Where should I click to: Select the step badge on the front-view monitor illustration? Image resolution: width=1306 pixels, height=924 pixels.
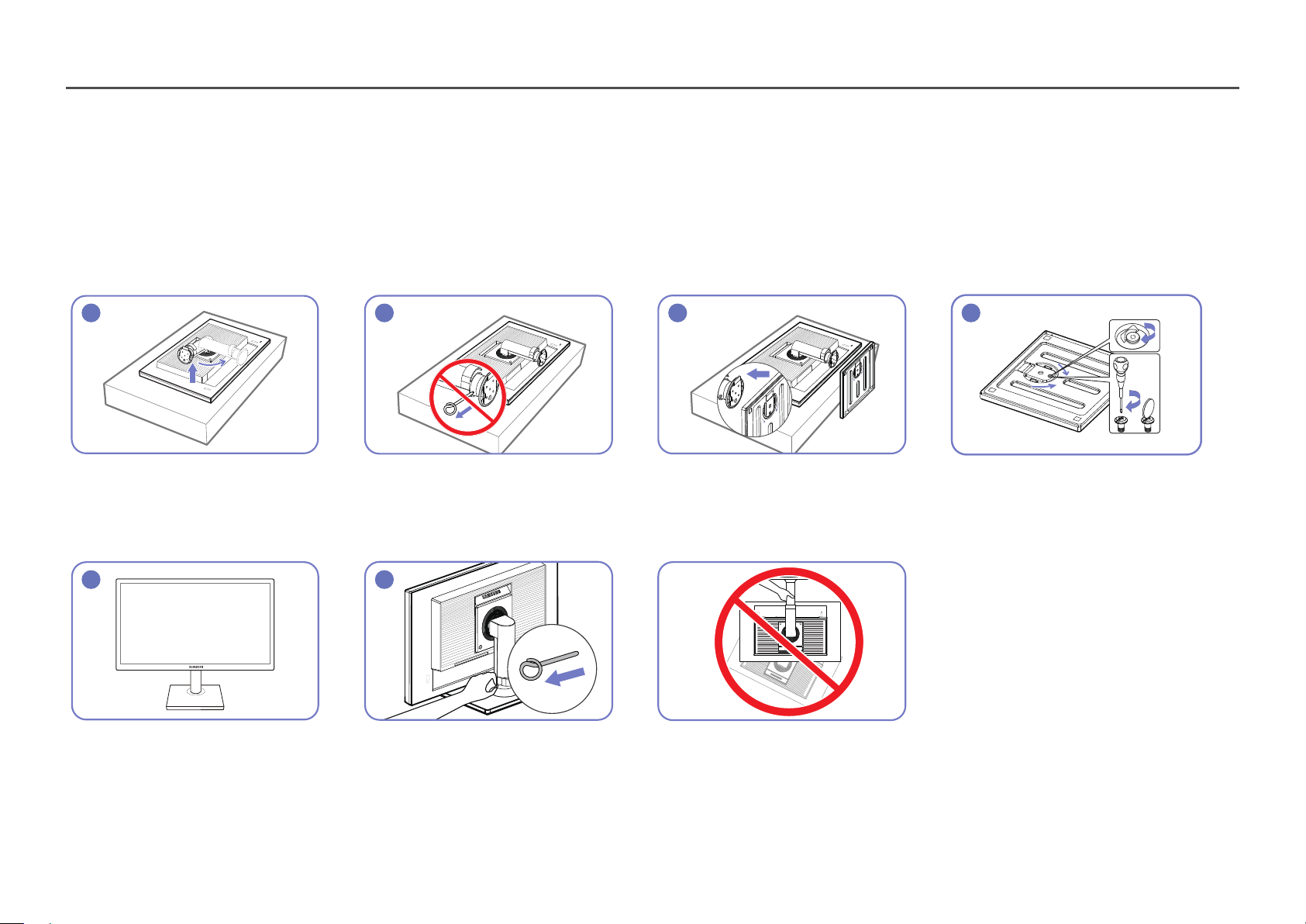coord(91,579)
